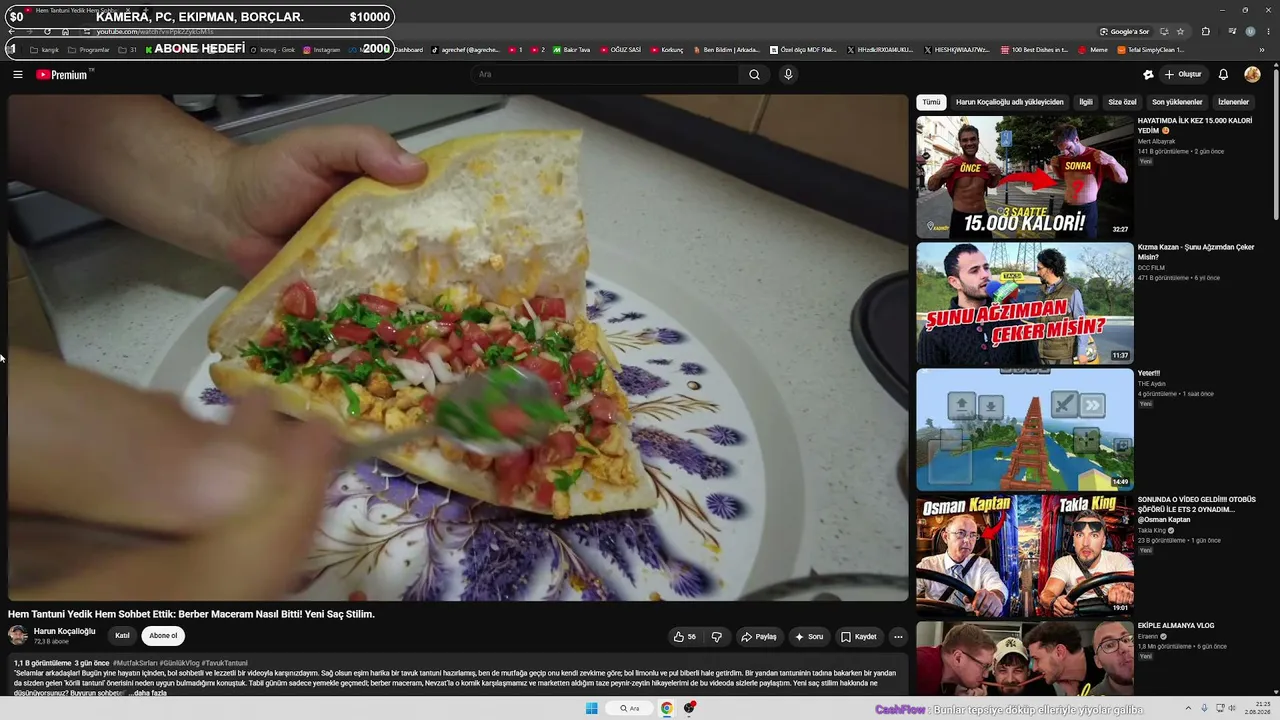Open the YouTube account avatar menu
The height and width of the screenshot is (720, 1280).
[1252, 74]
